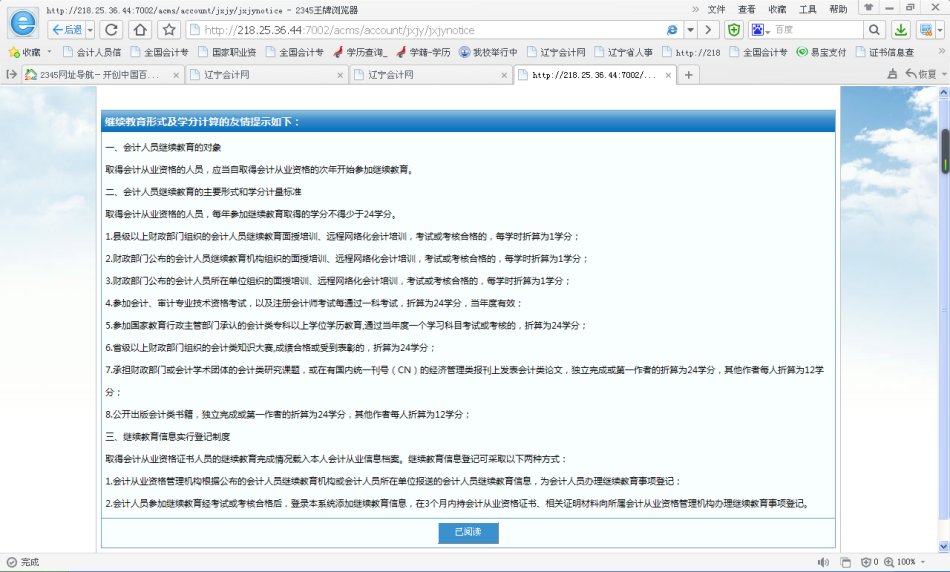Screen dimensions: 950x572
Task: Open a new tab with plus button
Action: coord(688,75)
